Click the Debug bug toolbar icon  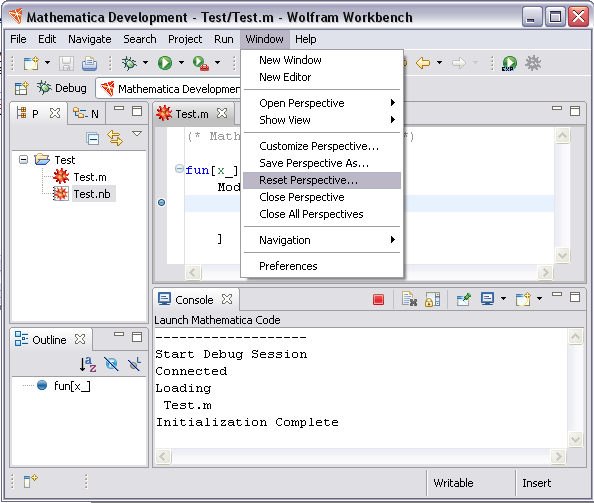[x=129, y=63]
